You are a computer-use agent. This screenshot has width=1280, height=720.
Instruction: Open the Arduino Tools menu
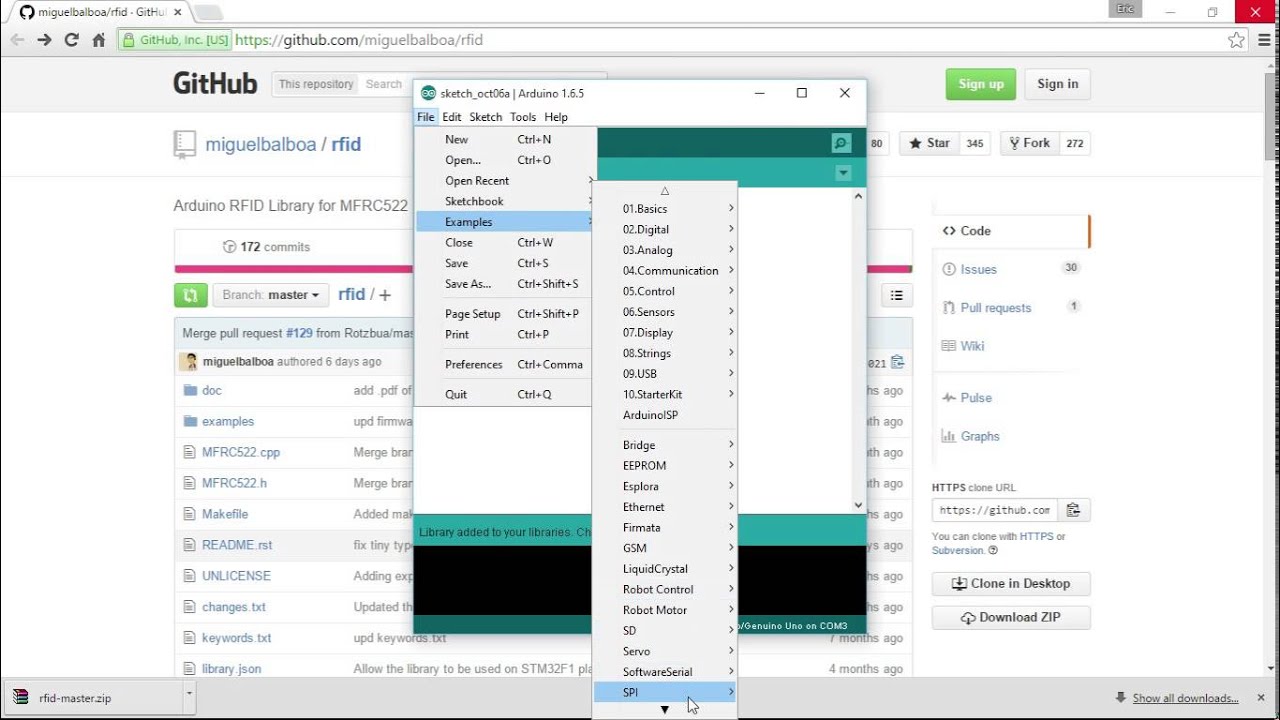tap(523, 117)
